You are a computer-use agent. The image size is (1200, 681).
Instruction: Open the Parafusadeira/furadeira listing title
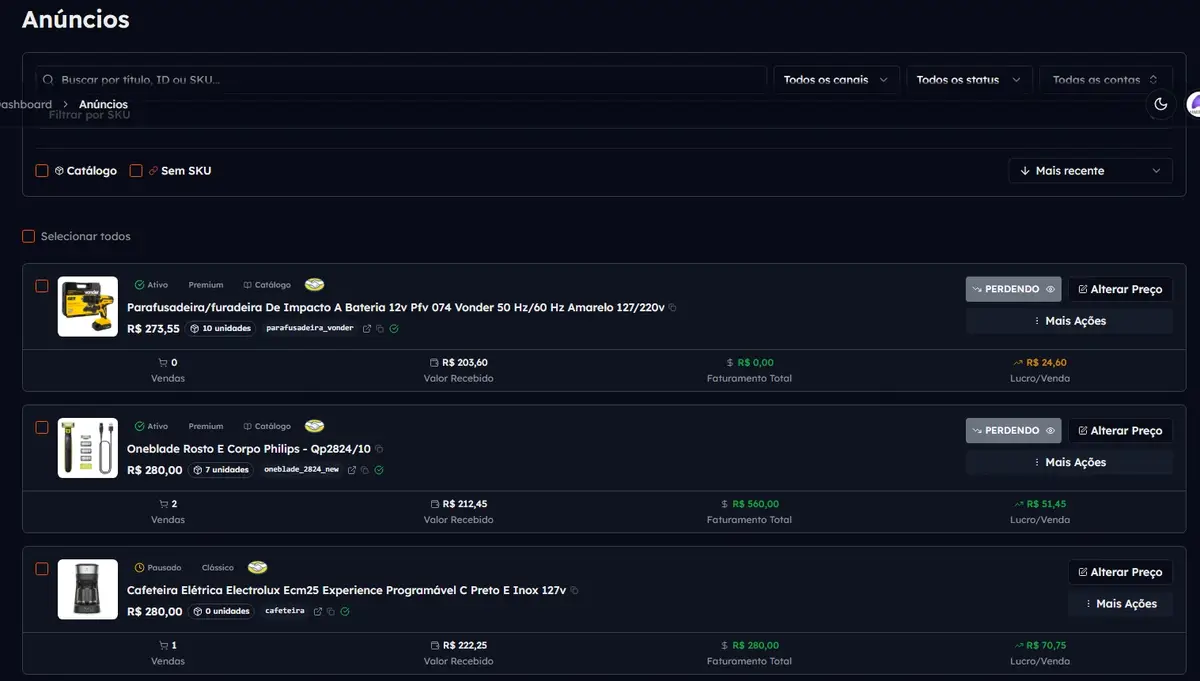[x=395, y=308]
